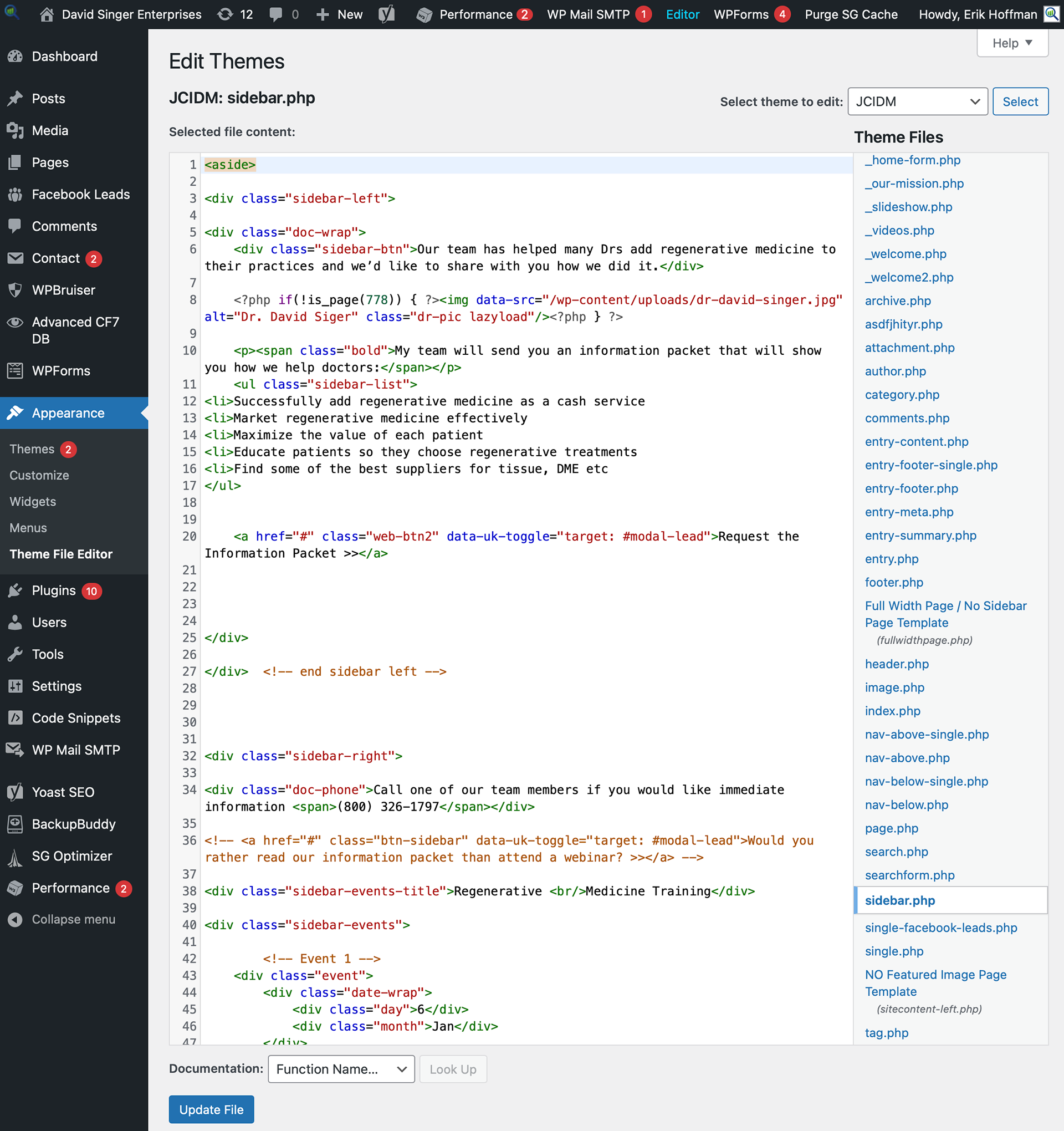Click the Facebook Leads group icon
Viewport: 1064px width, 1131px height.
(16, 194)
